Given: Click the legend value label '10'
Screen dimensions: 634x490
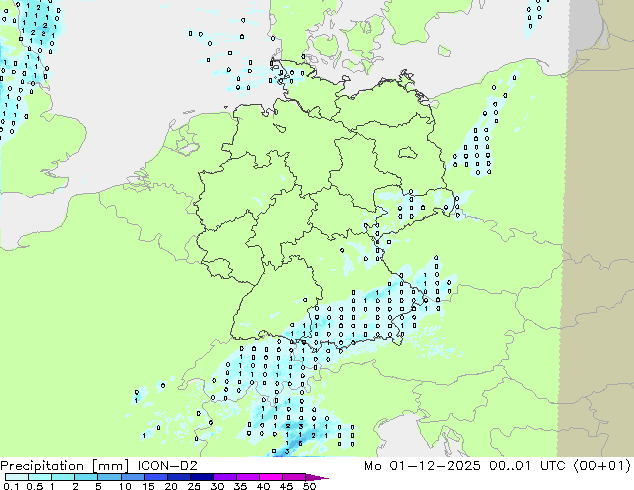Looking at the screenshot, I should pos(125,486).
